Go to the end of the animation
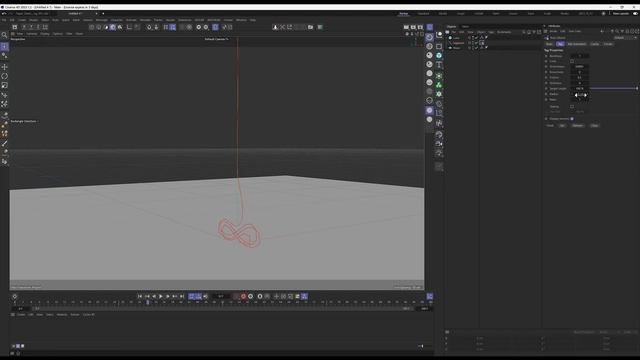 (182, 296)
